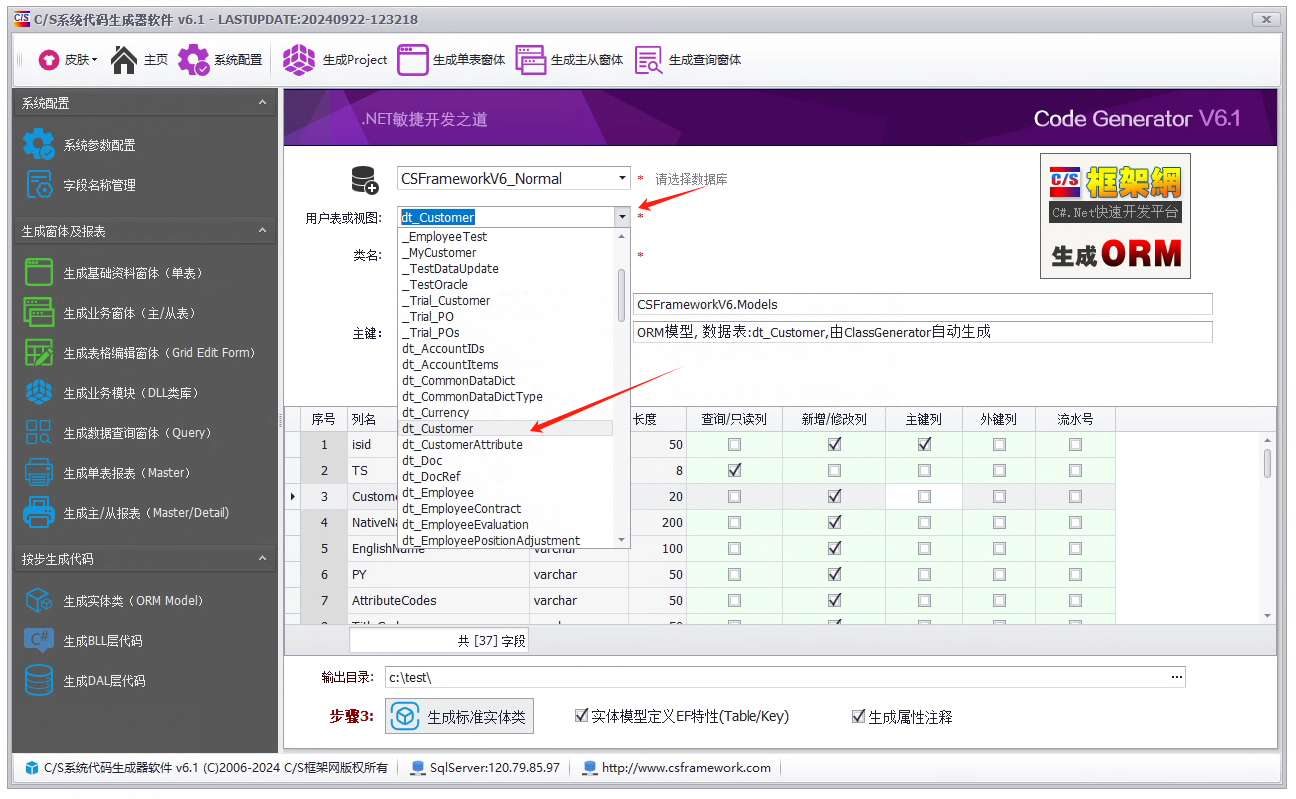The image size is (1296, 799).
Task: Click the app cube icon in status bar
Action: click(x=32, y=768)
